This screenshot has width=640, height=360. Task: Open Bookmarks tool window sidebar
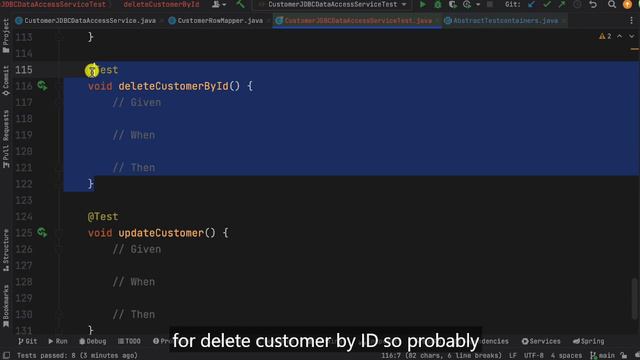[6, 306]
